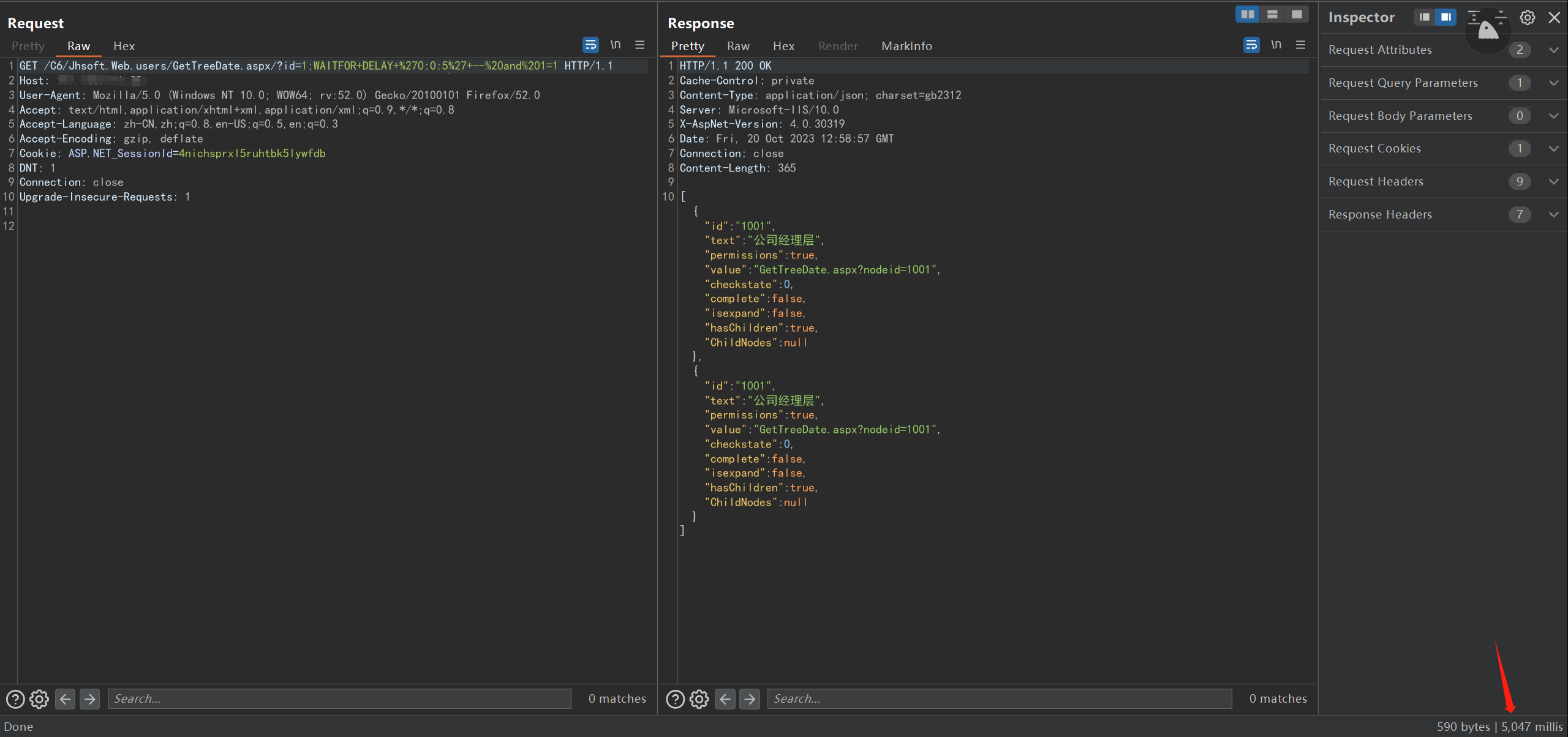The image size is (1568, 737).
Task: Select side-by-side layout view icon
Action: click(1247, 14)
